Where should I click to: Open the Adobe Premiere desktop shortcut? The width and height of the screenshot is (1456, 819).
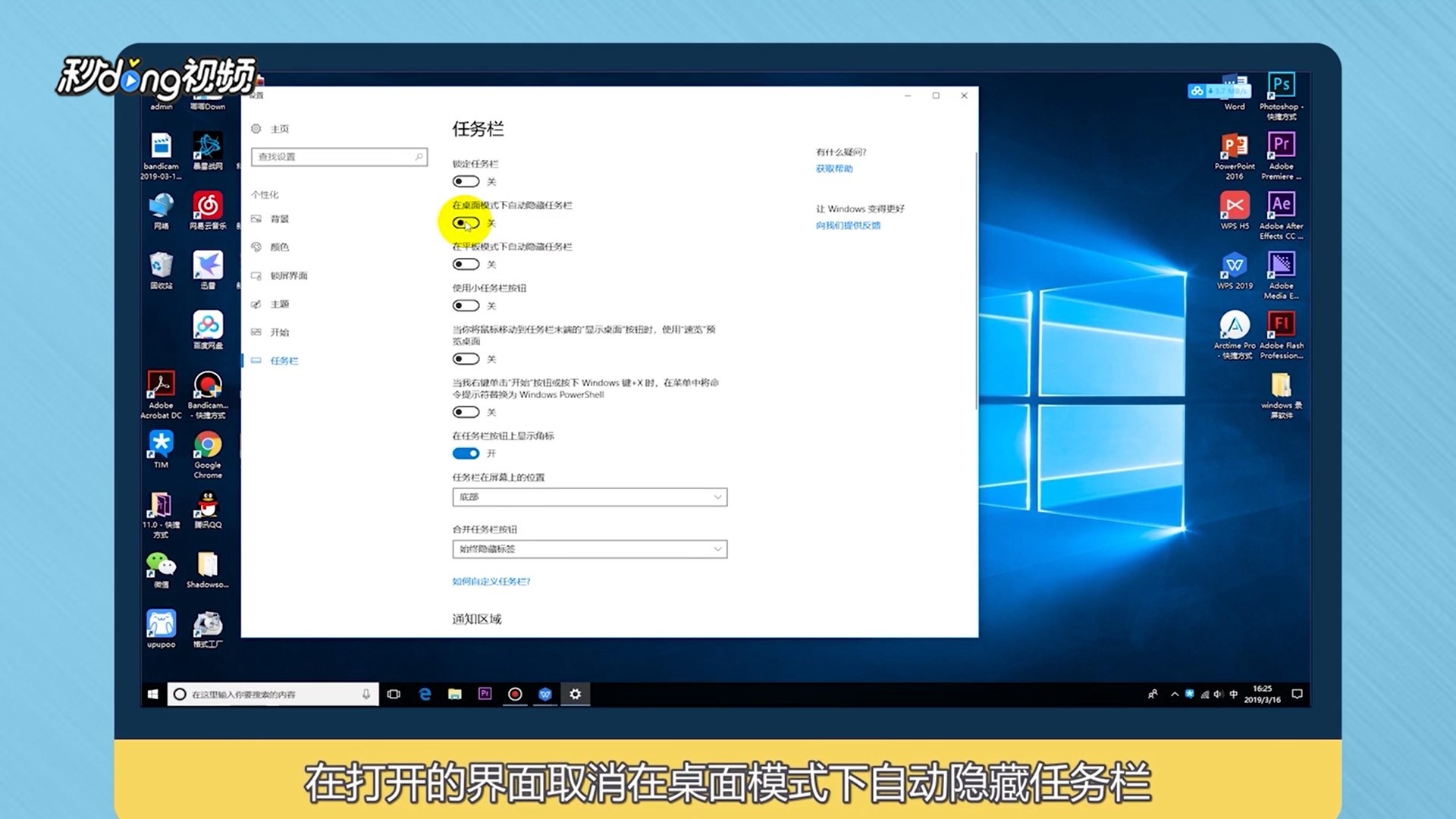[x=1281, y=145]
